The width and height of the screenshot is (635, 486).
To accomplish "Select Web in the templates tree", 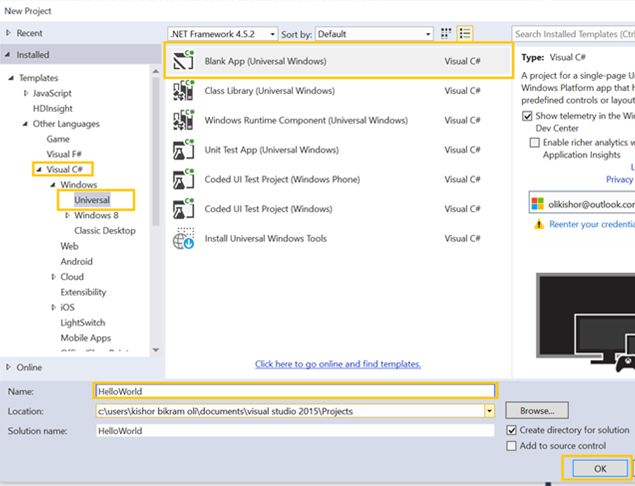I will click(69, 246).
